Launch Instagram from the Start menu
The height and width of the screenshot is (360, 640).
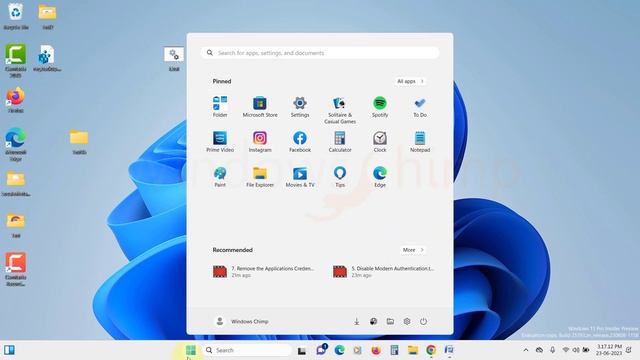[x=260, y=142]
